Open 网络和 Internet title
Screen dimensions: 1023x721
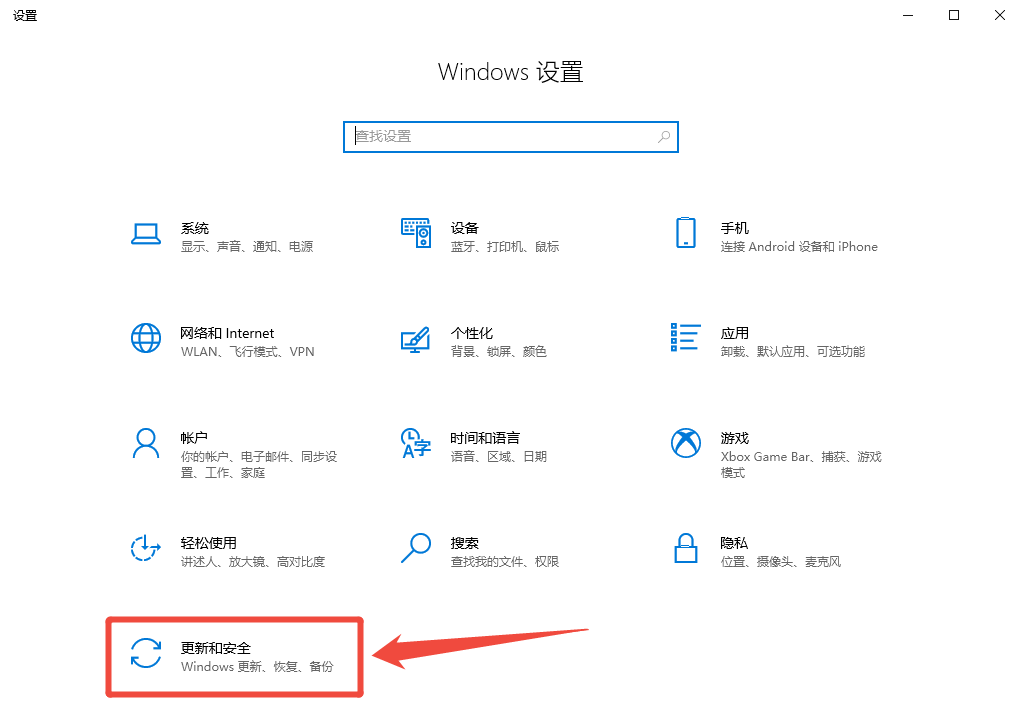227,333
